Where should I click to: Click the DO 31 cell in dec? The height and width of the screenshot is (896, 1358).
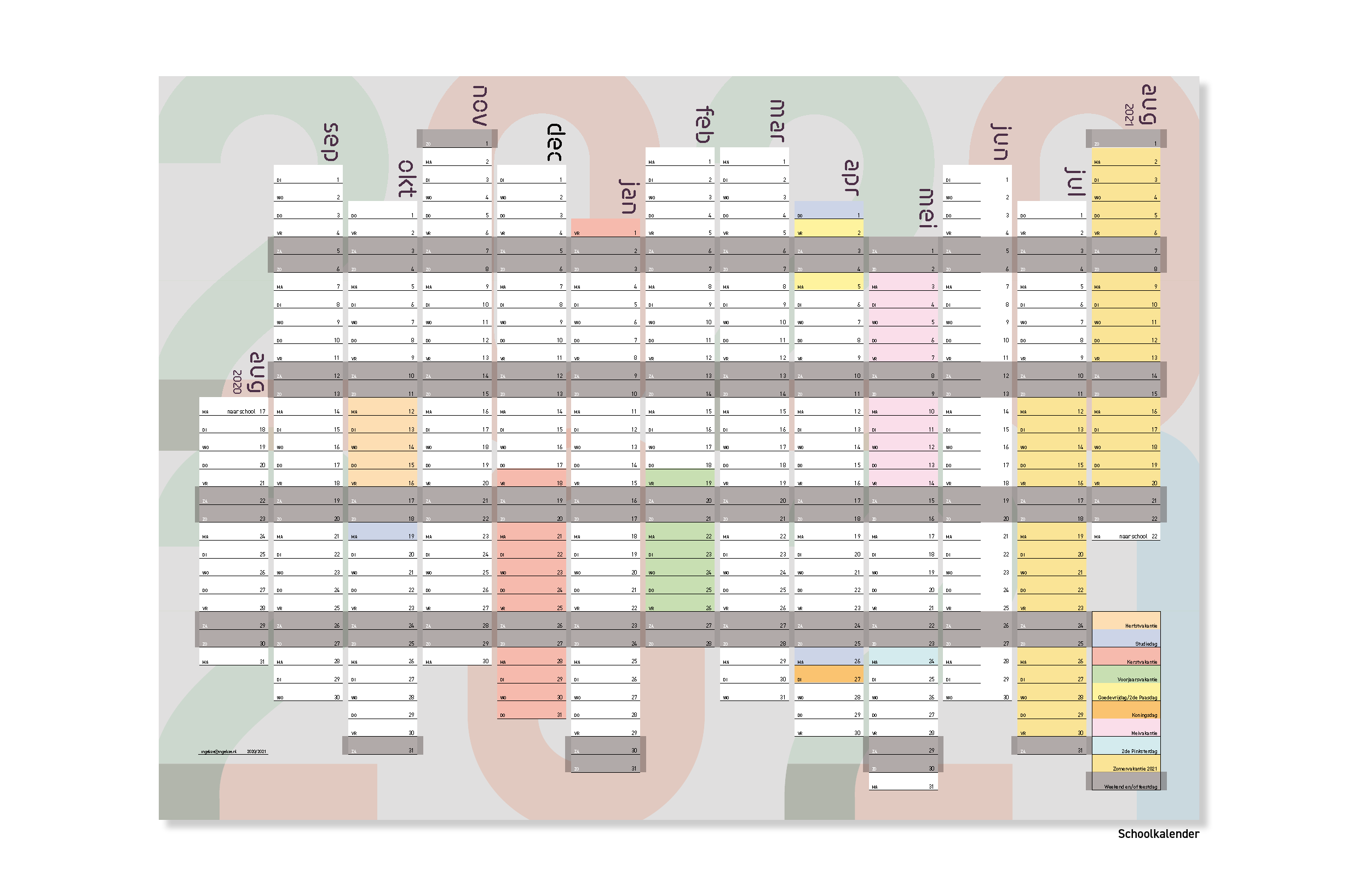pos(531,710)
